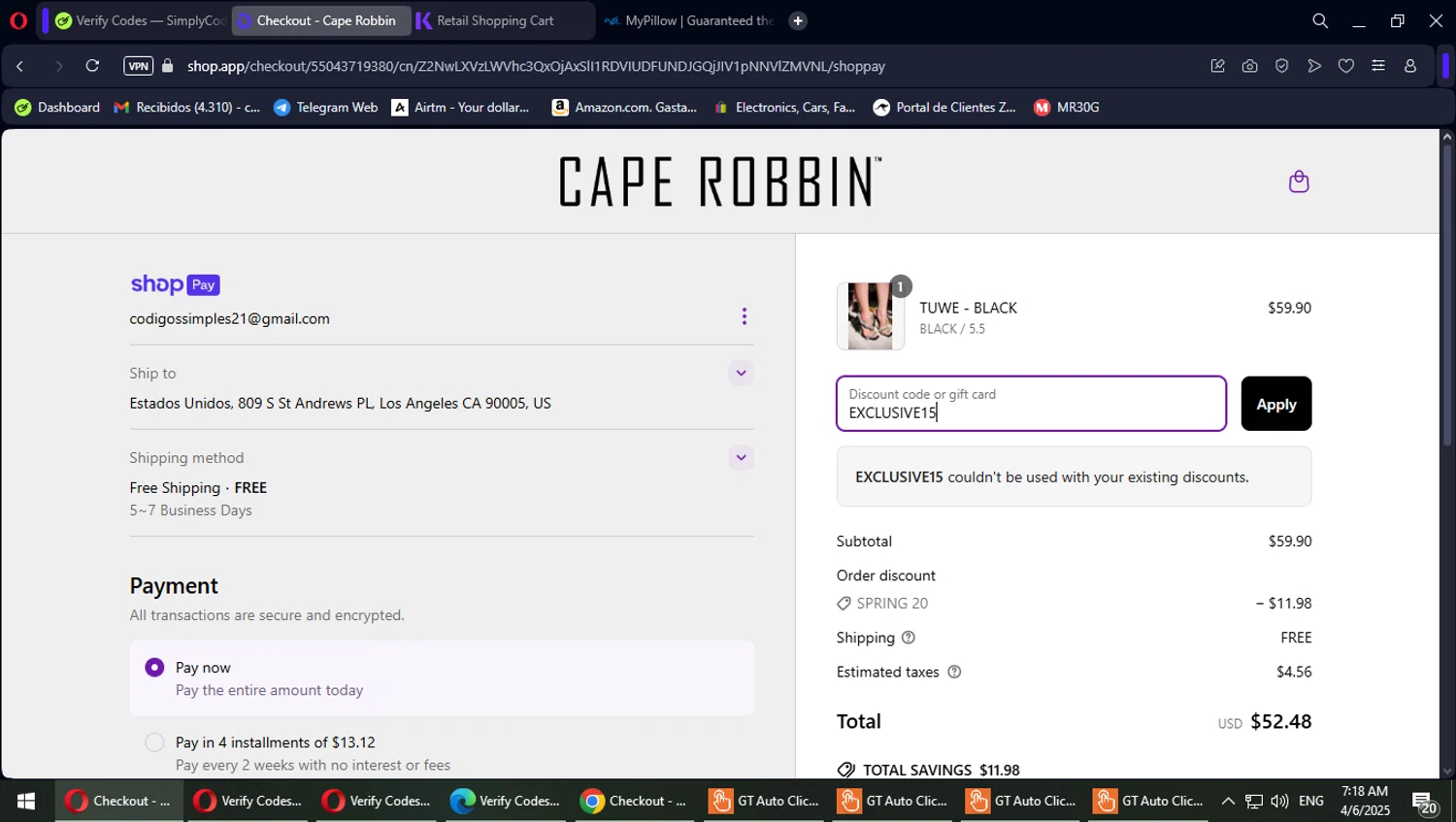Open the network tray icon
Image resolution: width=1456 pixels, height=822 pixels.
coord(1254,801)
